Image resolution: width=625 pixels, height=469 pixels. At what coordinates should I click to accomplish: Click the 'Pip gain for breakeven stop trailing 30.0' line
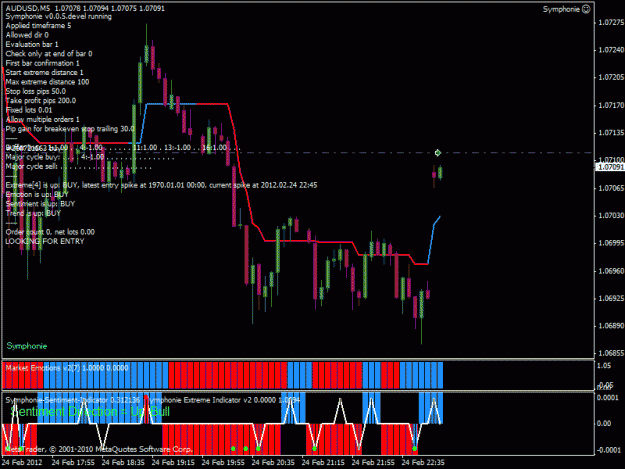pyautogui.click(x=70, y=129)
